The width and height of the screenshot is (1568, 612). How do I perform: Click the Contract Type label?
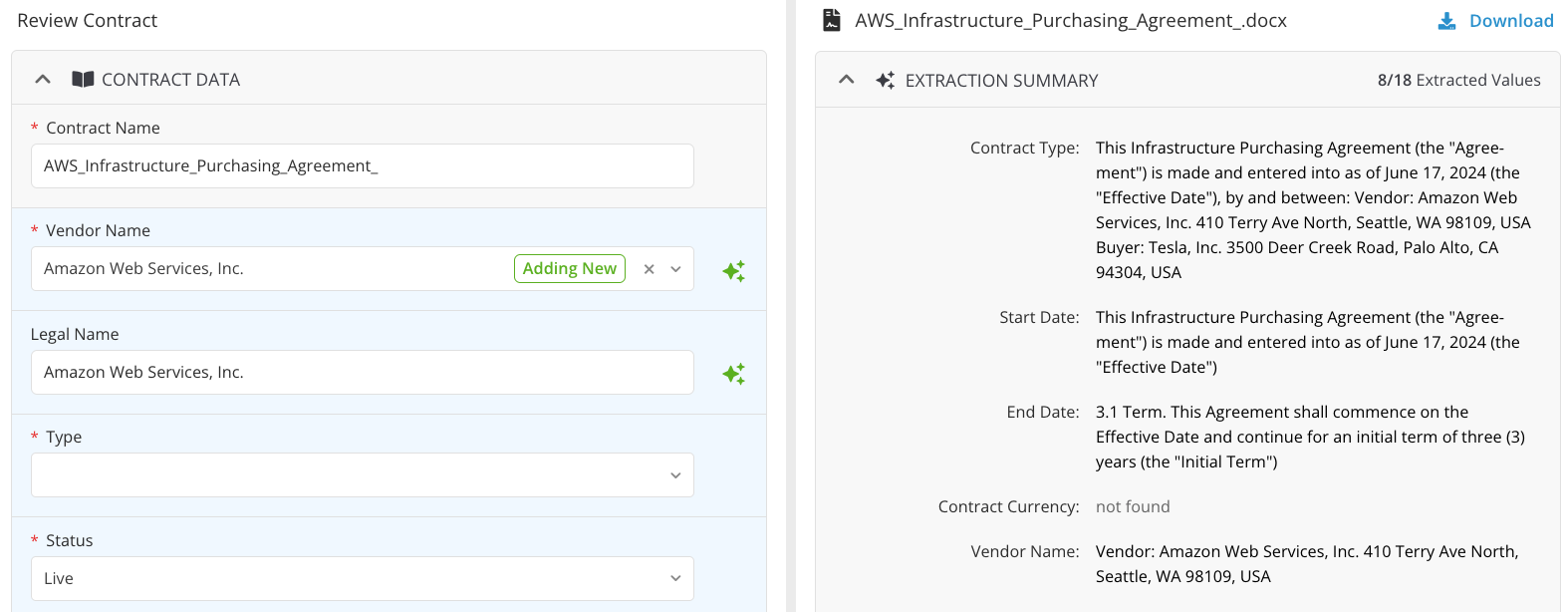click(x=1025, y=148)
